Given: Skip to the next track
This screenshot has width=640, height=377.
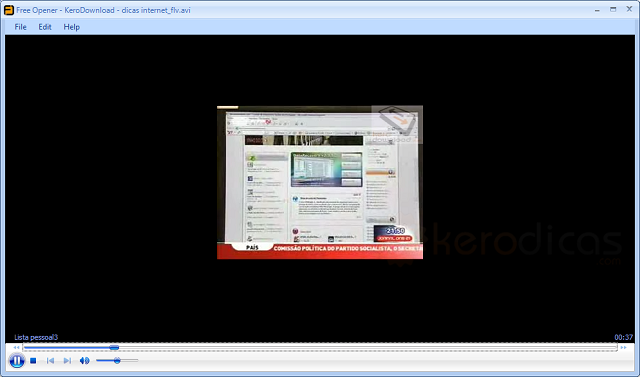Looking at the screenshot, I should point(67,361).
